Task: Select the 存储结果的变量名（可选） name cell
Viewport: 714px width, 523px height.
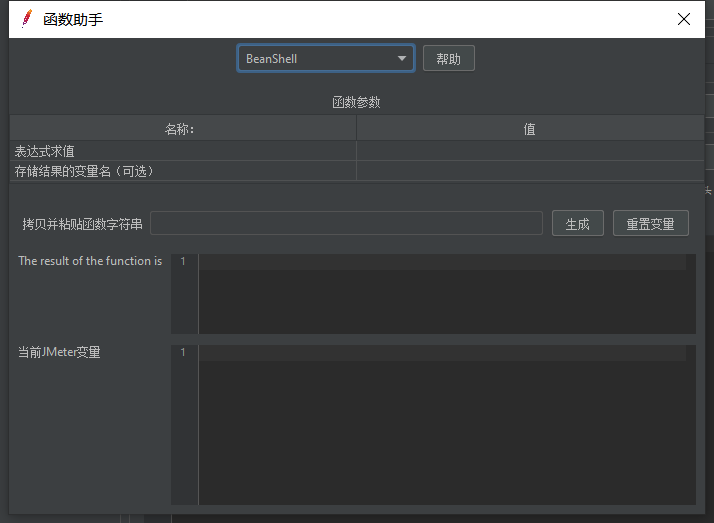Action: click(x=183, y=171)
